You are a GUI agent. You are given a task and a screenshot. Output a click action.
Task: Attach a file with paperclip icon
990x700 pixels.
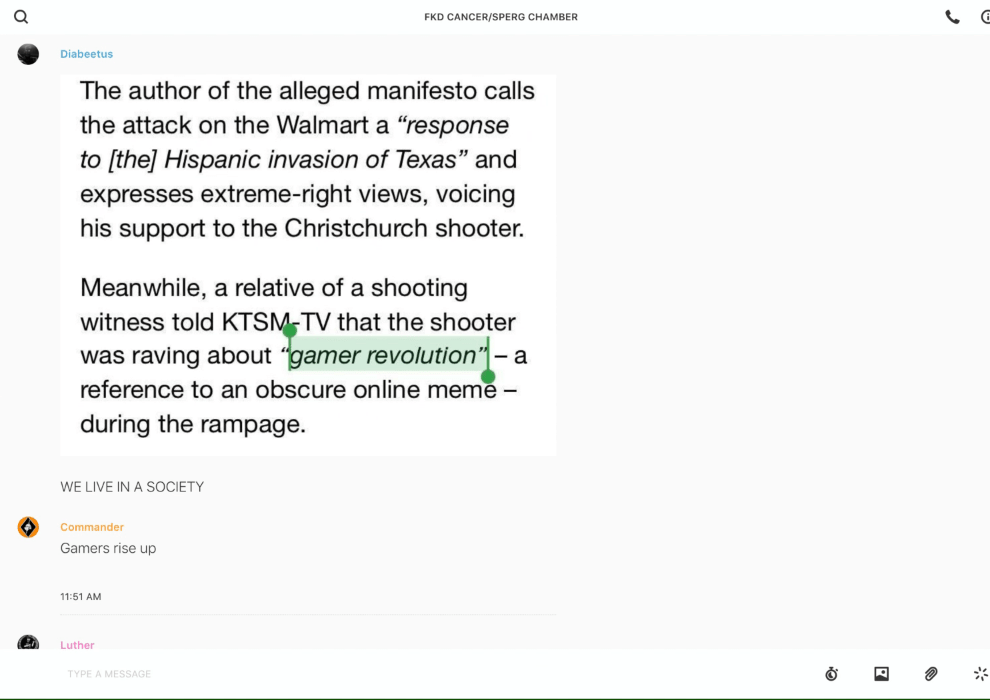pyautogui.click(x=931, y=674)
